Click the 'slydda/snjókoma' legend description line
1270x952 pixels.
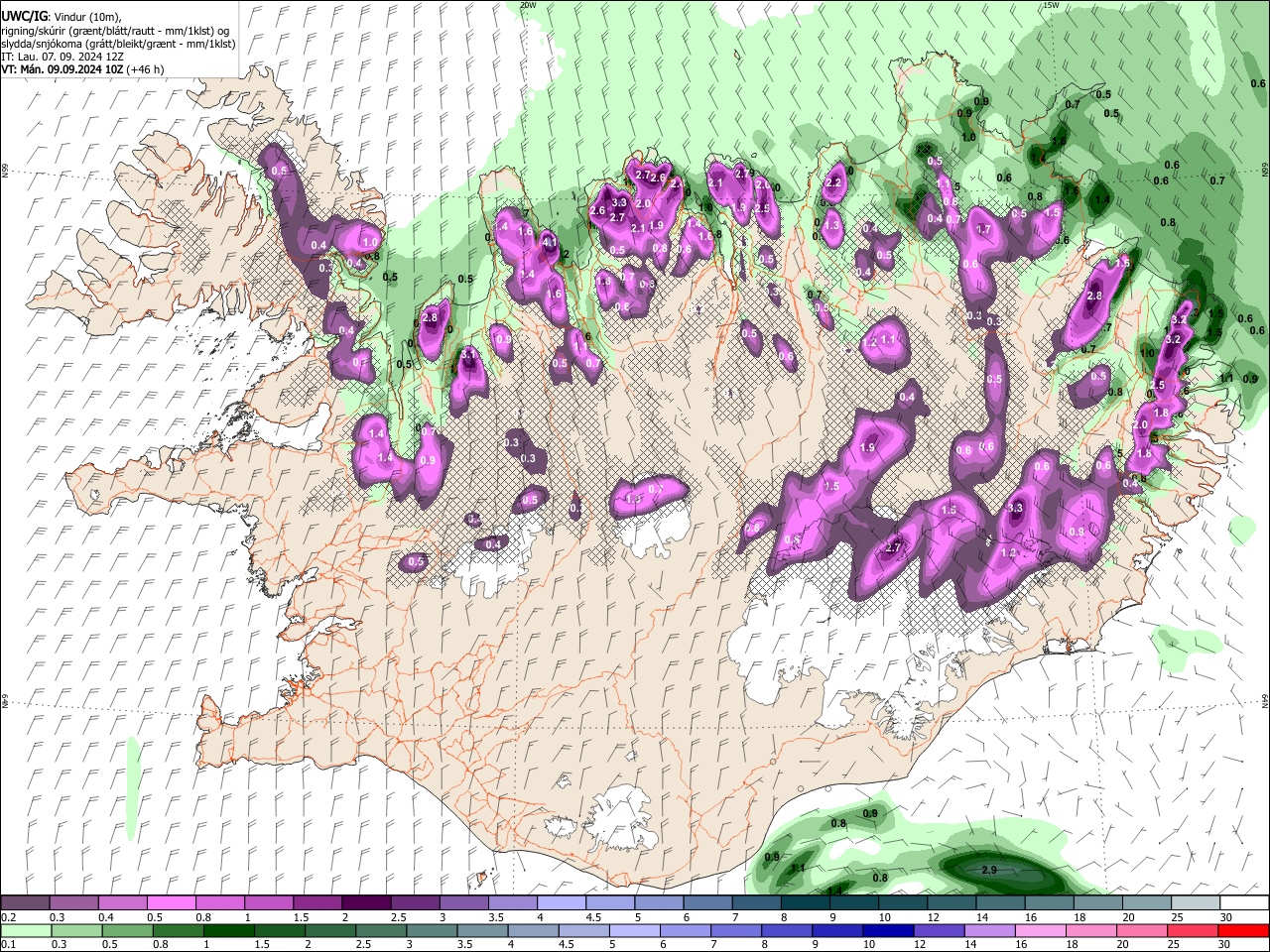(x=118, y=44)
